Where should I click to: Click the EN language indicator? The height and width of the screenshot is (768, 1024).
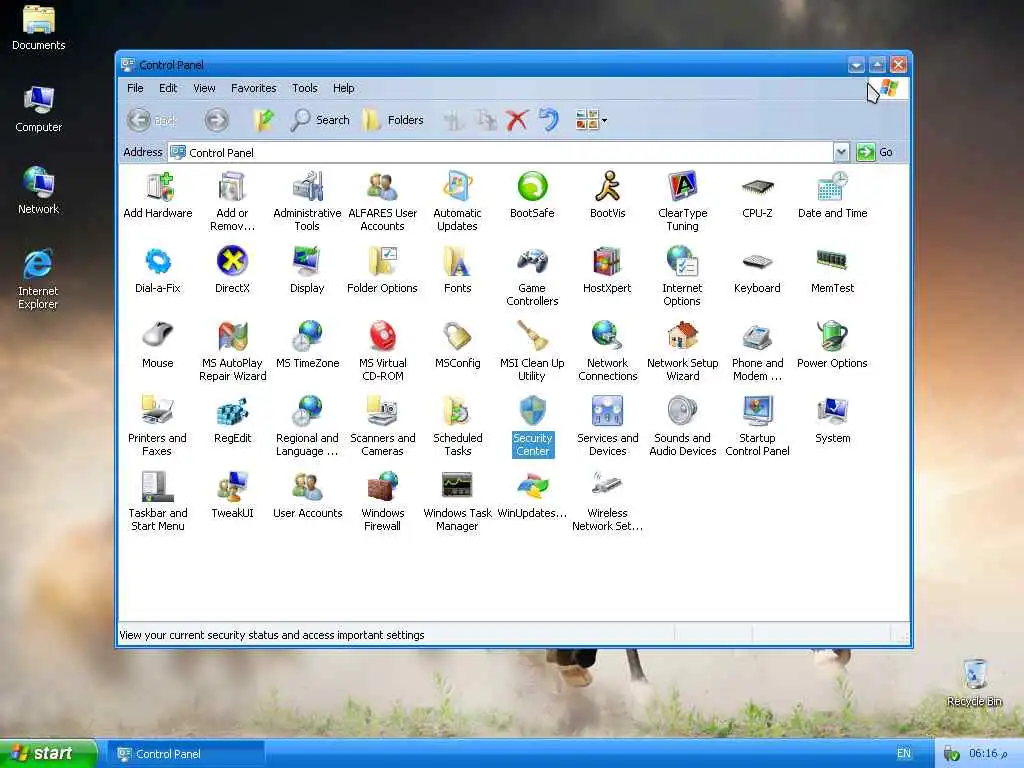pyautogui.click(x=904, y=754)
